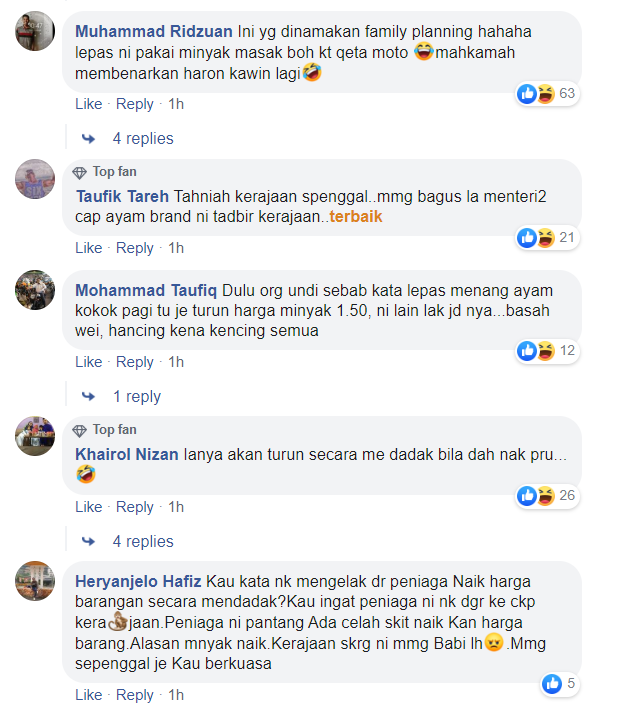Image resolution: width=622 pixels, height=708 pixels.
Task: Click Top fan diamond badge above Khairol Nizan
Action: pyautogui.click(x=79, y=431)
